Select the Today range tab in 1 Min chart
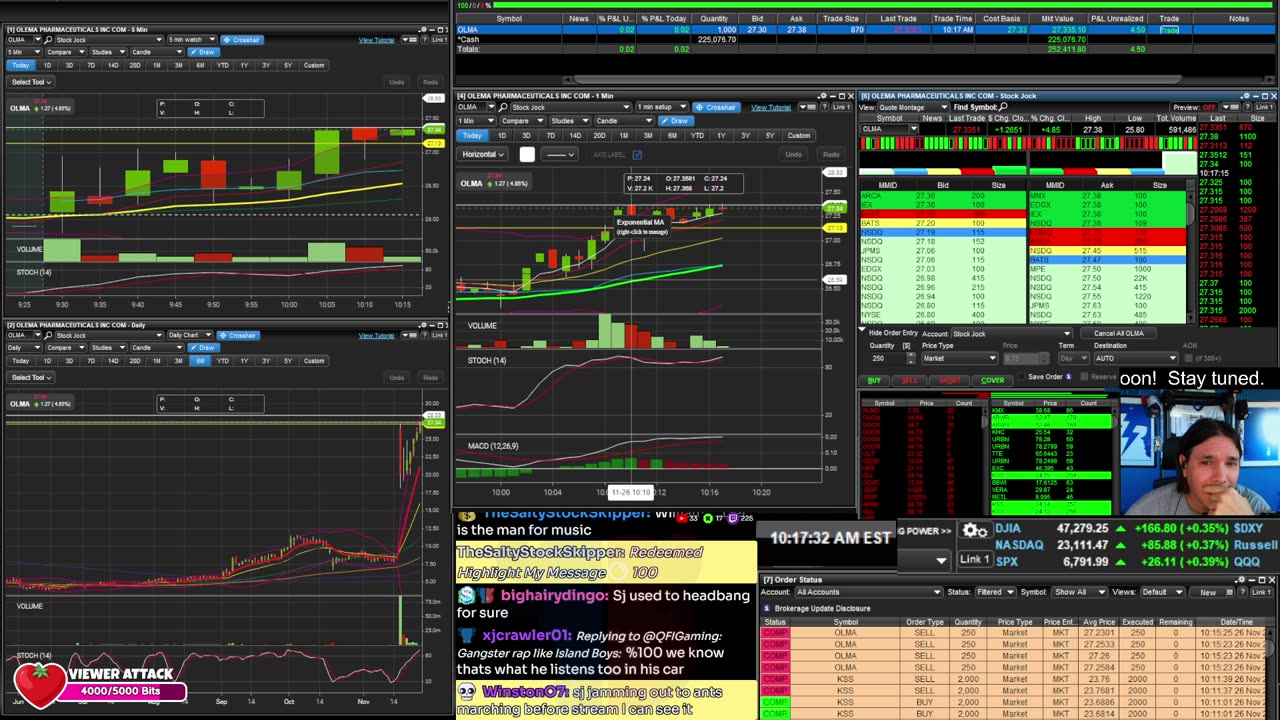 point(472,136)
